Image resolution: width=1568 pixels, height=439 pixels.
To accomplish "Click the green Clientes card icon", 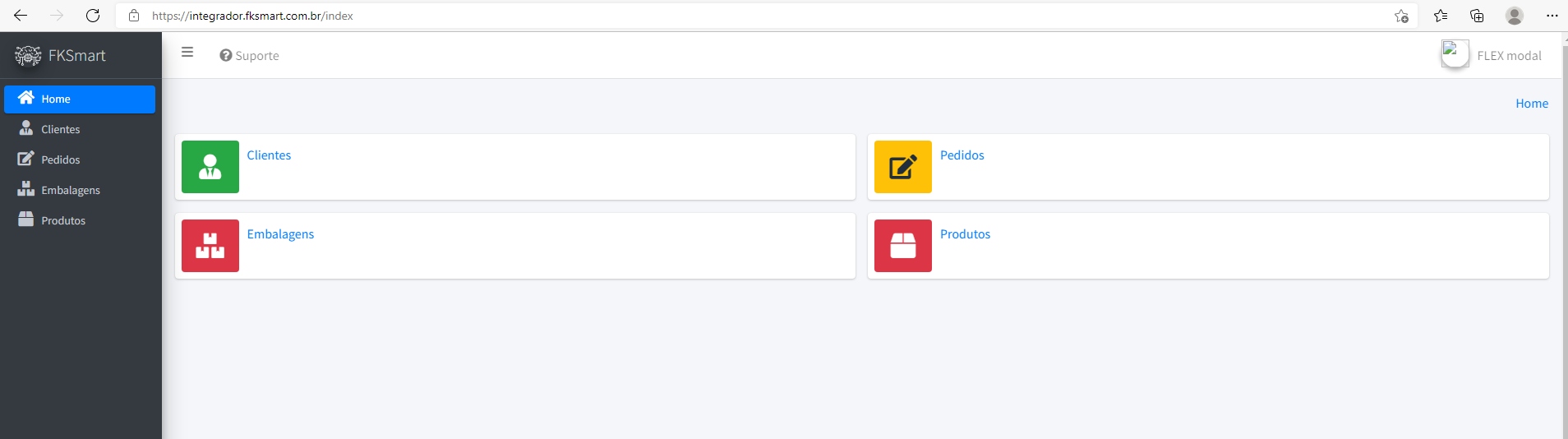I will tap(210, 167).
